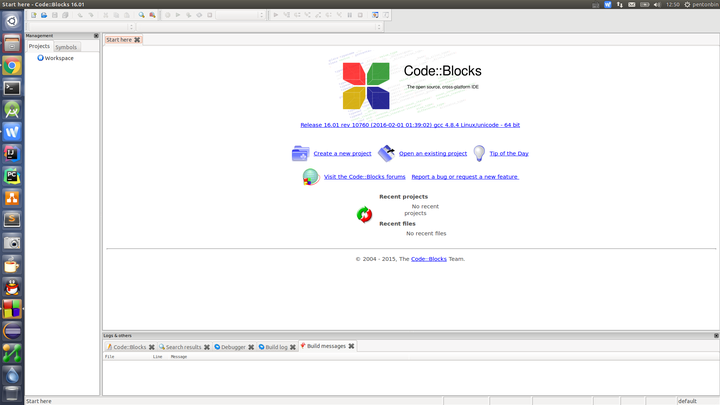
Task: Switch to the Symbols tab
Action: coord(66,47)
